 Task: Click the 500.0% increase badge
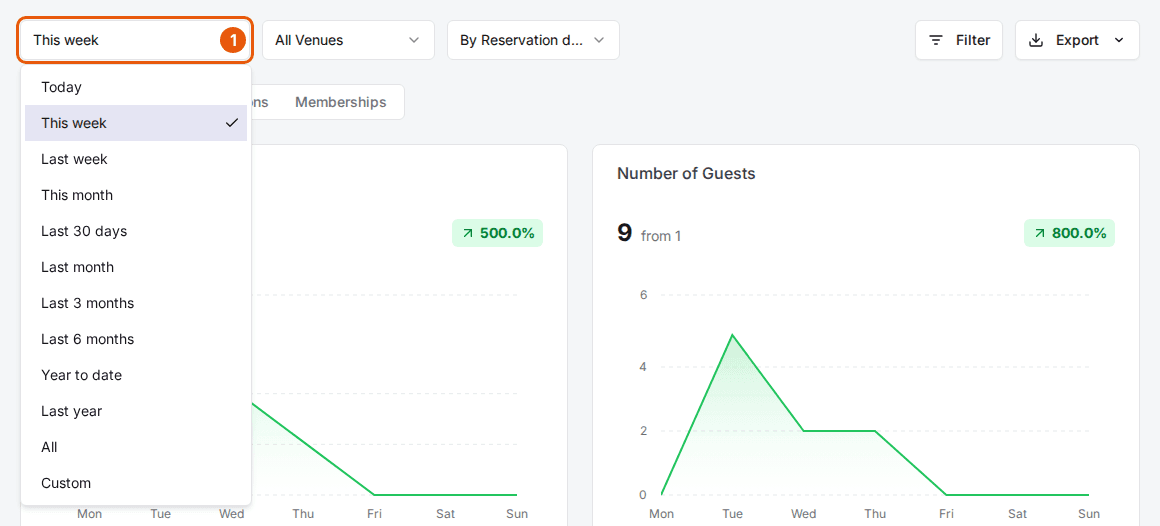pos(498,233)
